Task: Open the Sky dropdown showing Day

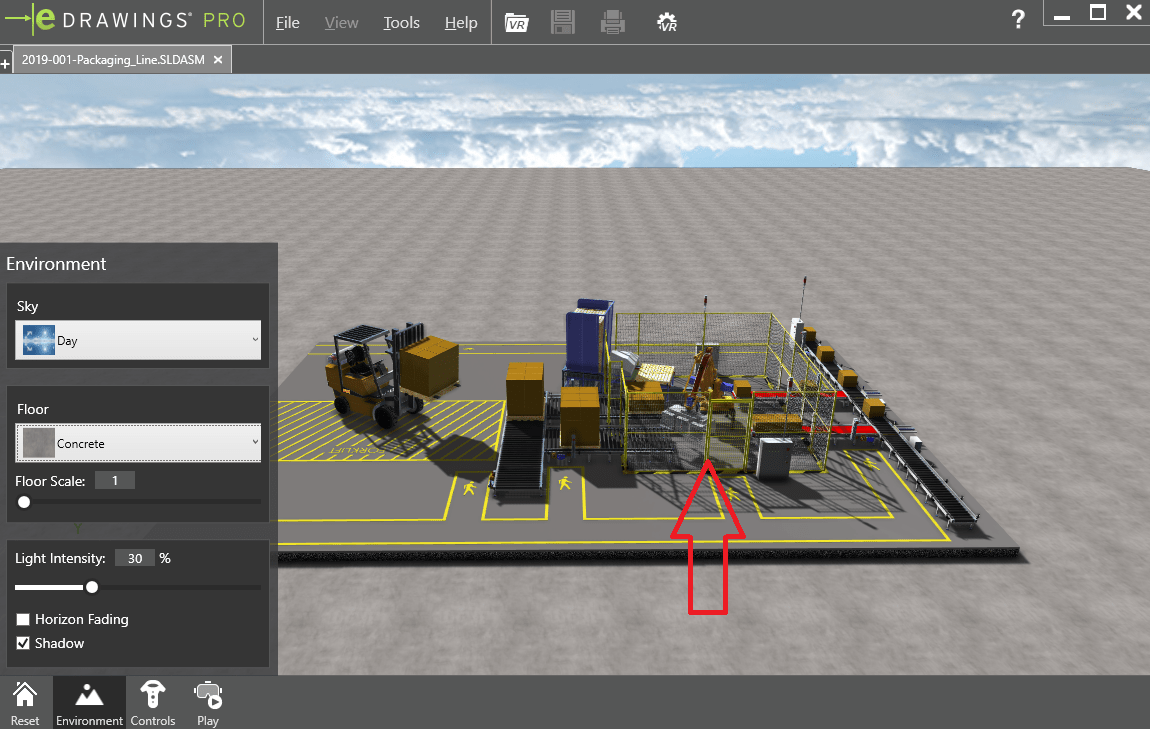Action: (x=138, y=340)
